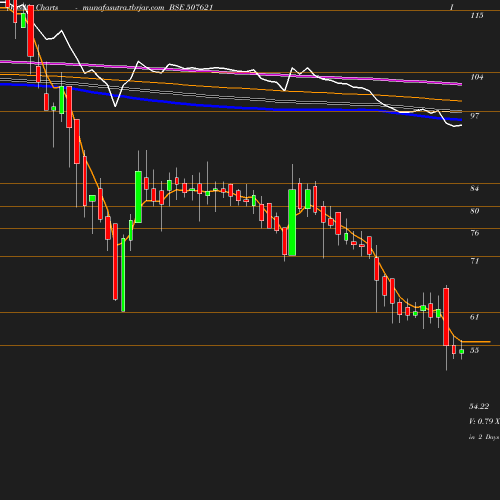Select the '55' price axis label
Viewport: 500px width, 500px height.
pos(475,350)
